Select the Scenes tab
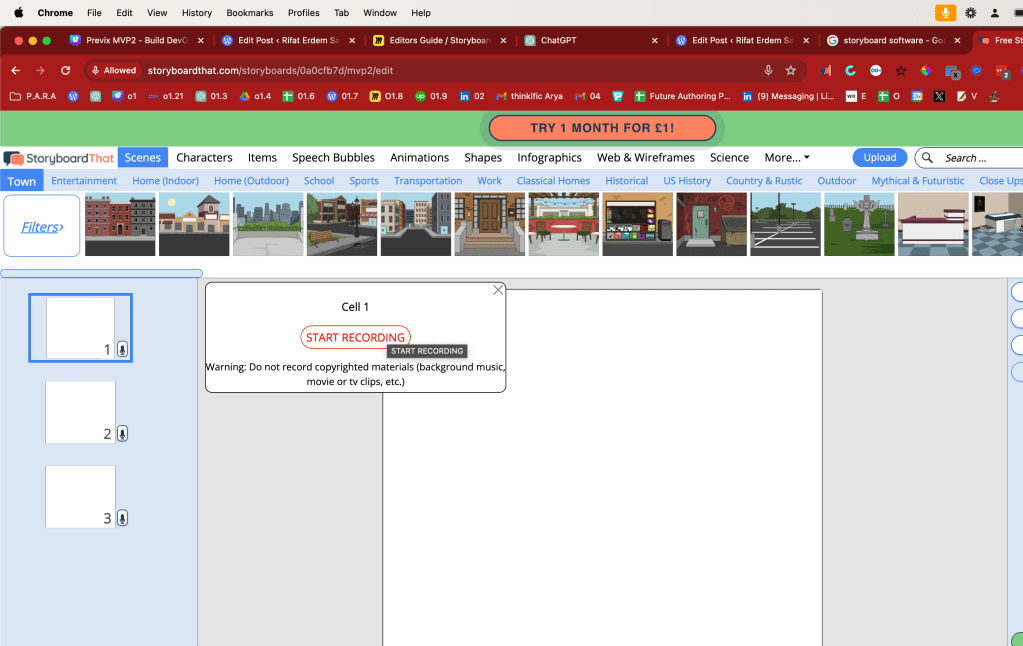This screenshot has height=646, width=1023. pos(143,157)
